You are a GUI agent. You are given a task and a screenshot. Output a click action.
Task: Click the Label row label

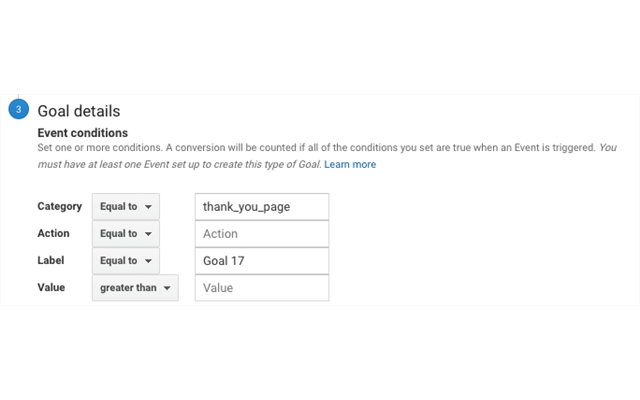coord(50,261)
